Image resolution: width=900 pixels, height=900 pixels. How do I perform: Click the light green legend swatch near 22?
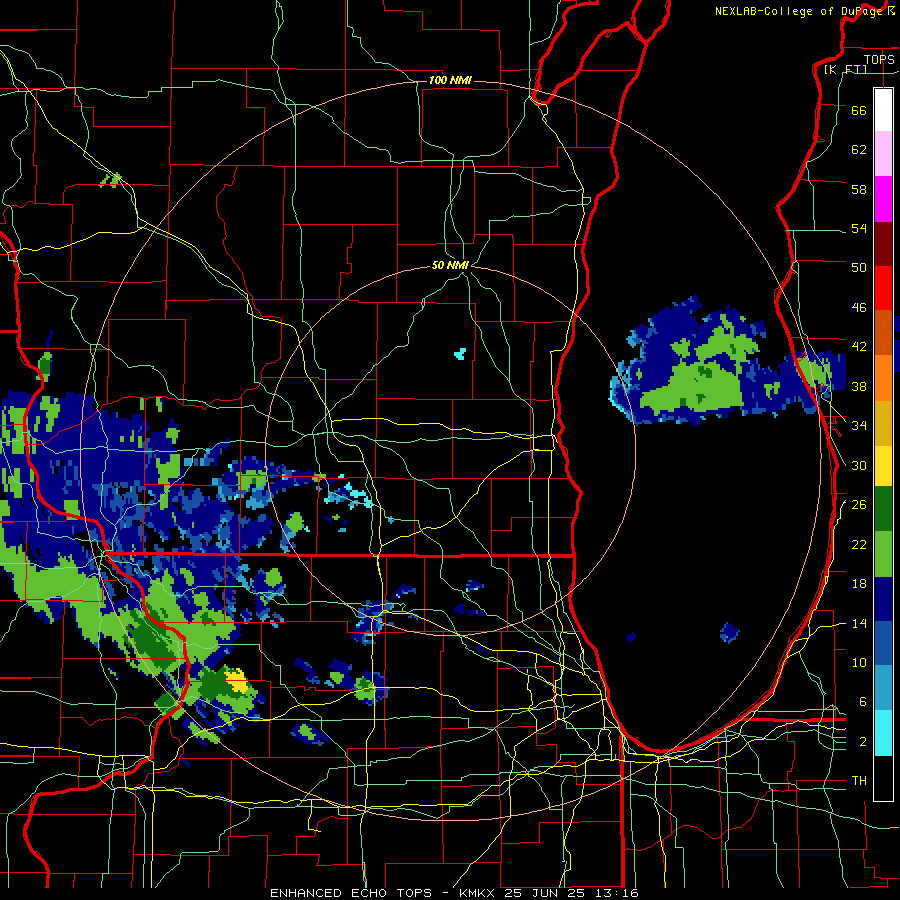(x=883, y=553)
